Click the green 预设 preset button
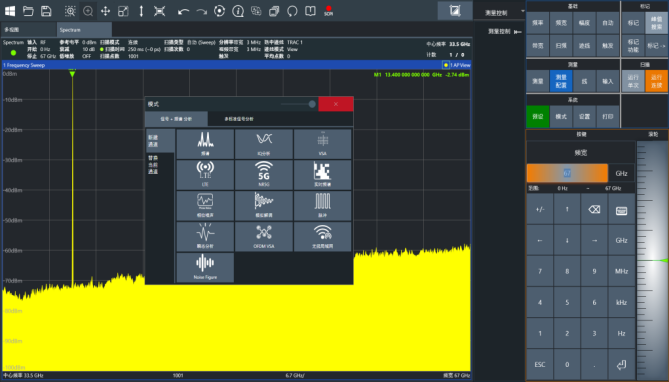Screen dimensions: 669x382 click(x=538, y=116)
